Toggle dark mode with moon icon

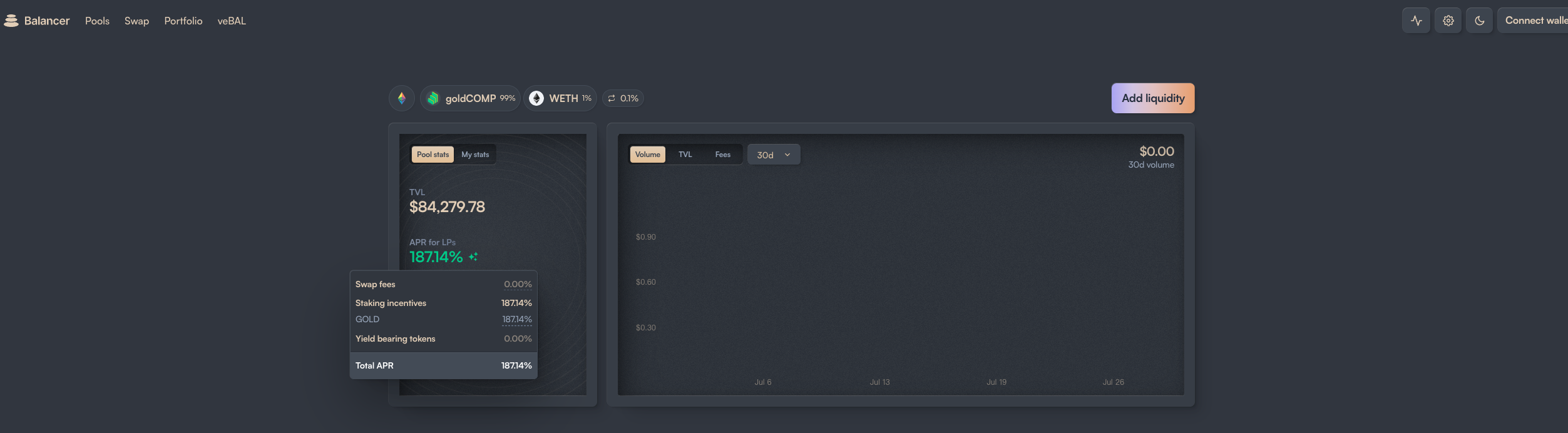tap(1479, 21)
